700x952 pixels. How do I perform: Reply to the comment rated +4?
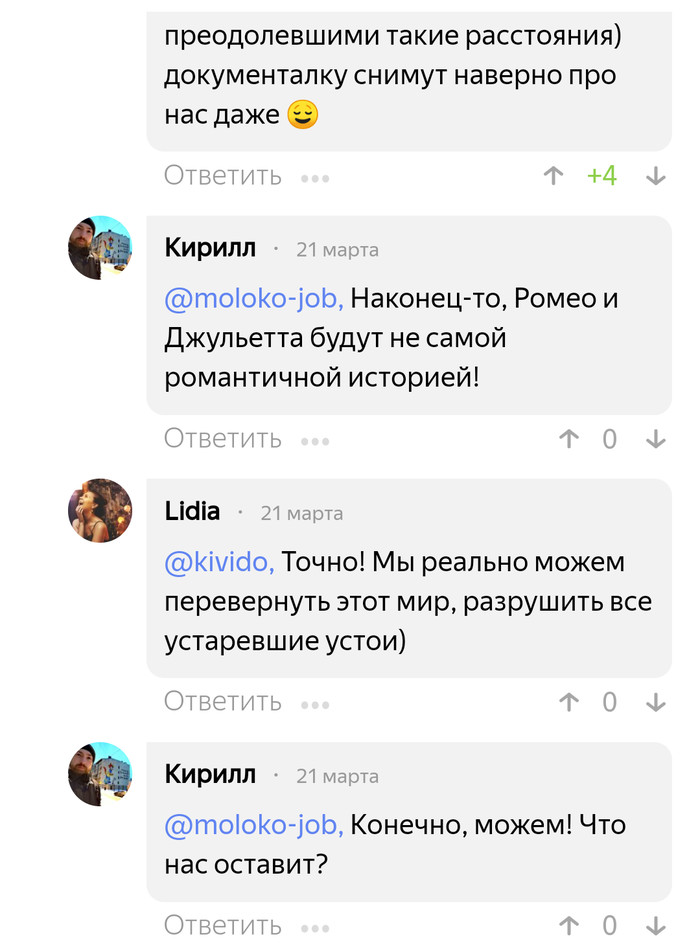click(x=223, y=176)
